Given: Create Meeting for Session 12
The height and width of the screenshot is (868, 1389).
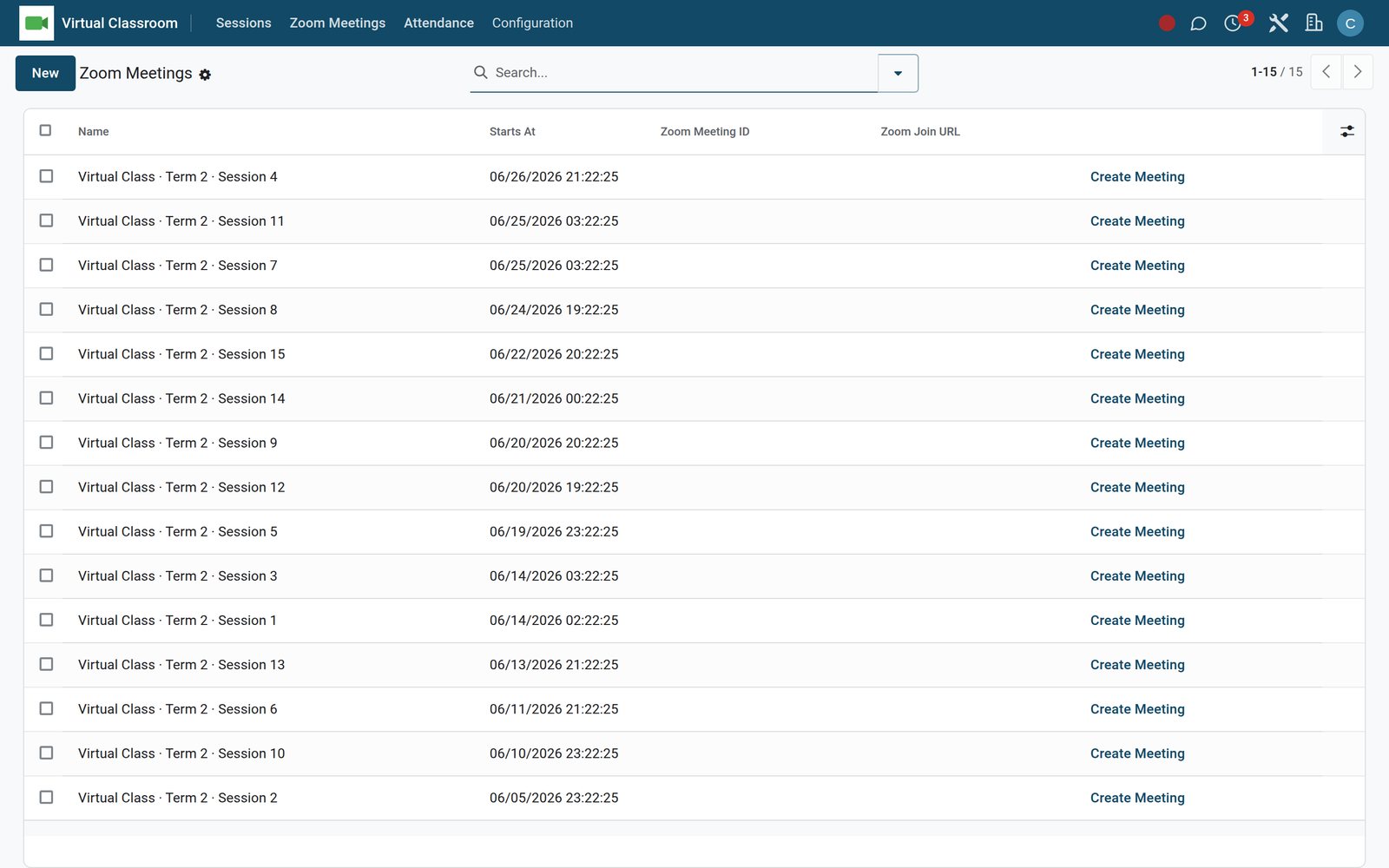Looking at the screenshot, I should (1137, 488).
